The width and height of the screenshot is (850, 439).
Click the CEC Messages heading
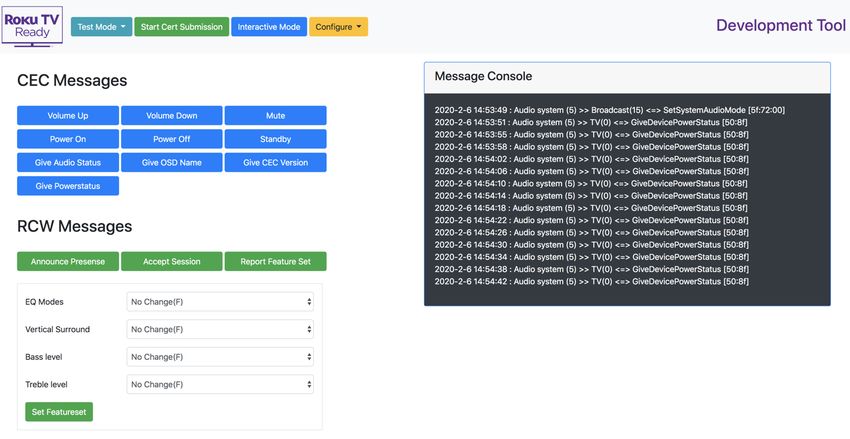click(x=72, y=80)
